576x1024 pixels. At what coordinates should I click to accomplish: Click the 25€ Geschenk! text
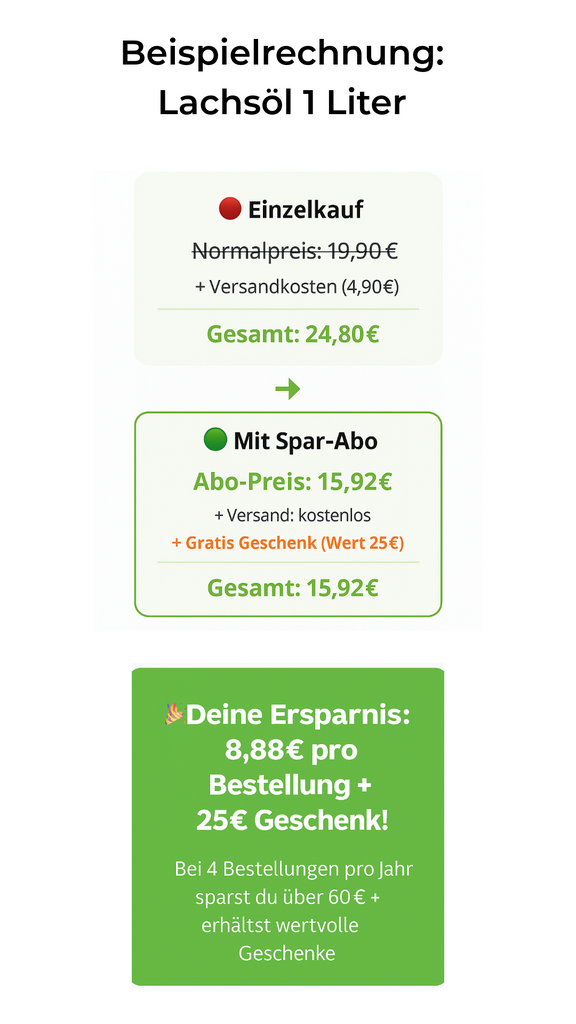coord(292,821)
